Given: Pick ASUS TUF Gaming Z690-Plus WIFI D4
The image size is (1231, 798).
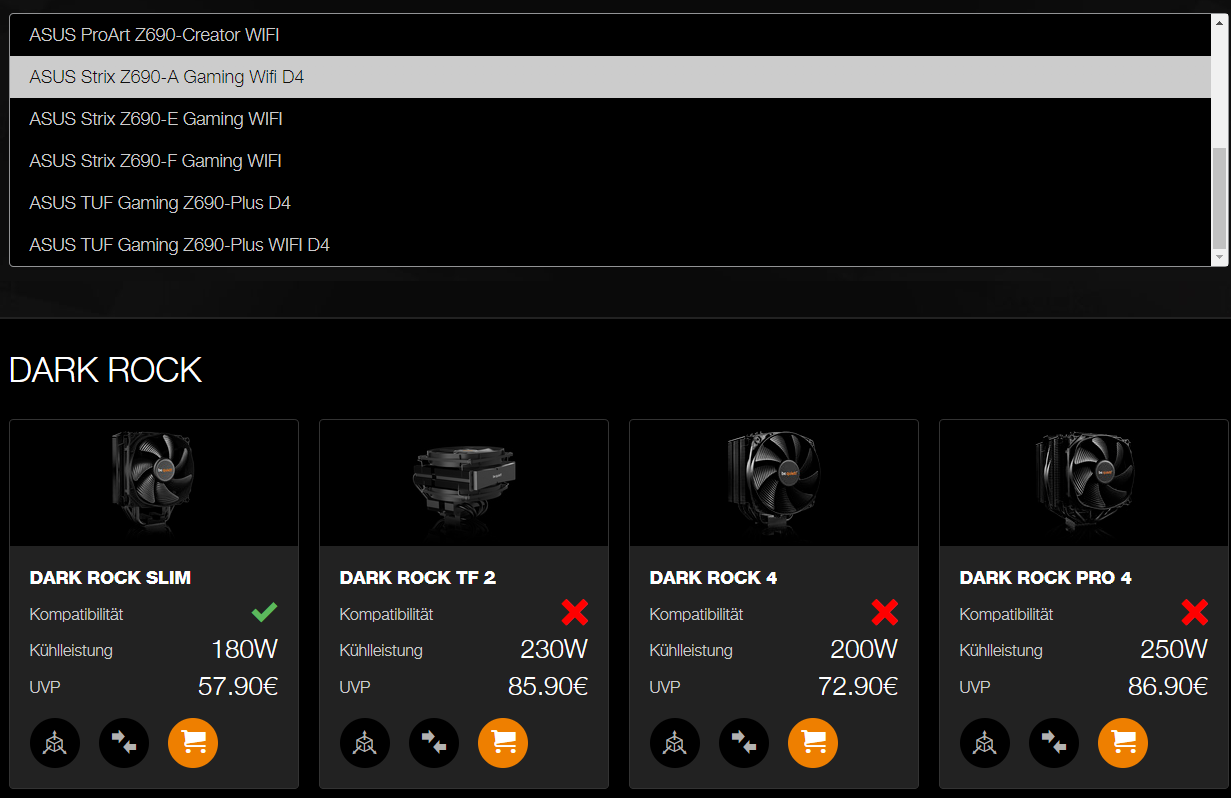Looking at the screenshot, I should point(610,245).
